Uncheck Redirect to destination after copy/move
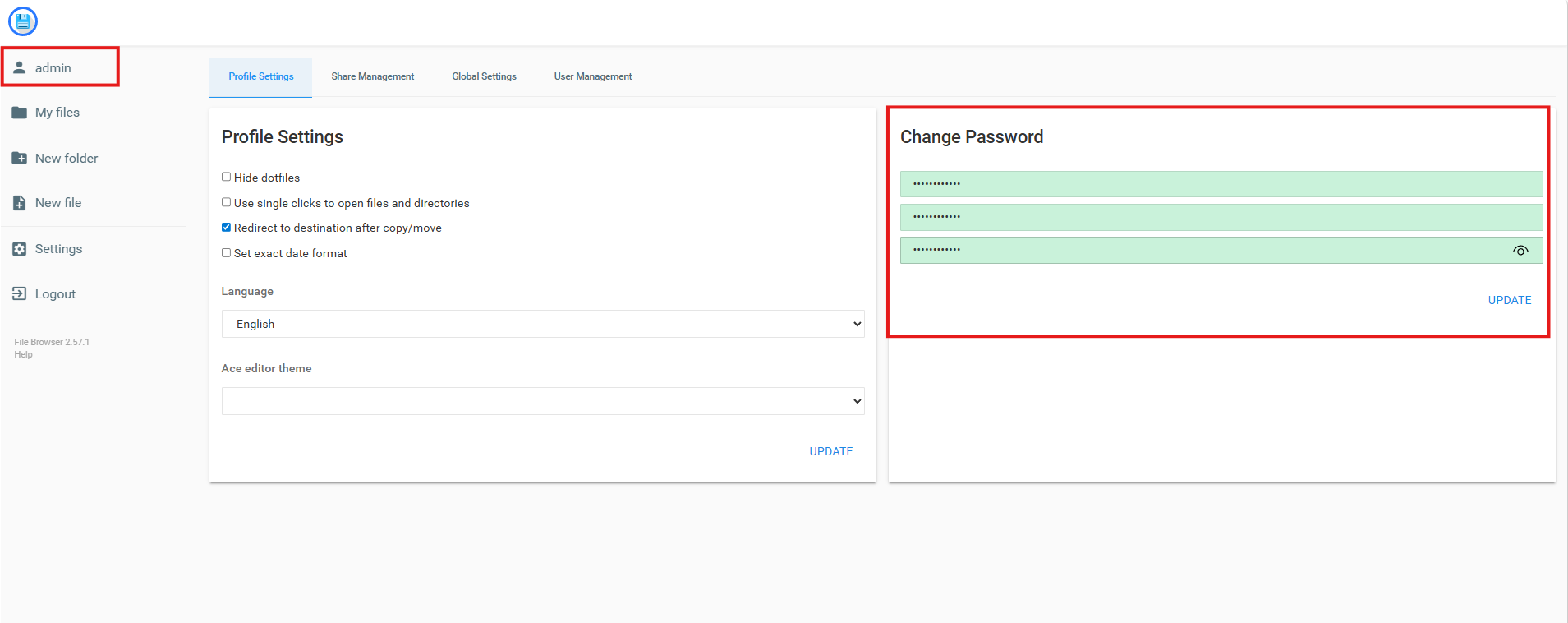This screenshot has width=1568, height=623. click(x=226, y=228)
